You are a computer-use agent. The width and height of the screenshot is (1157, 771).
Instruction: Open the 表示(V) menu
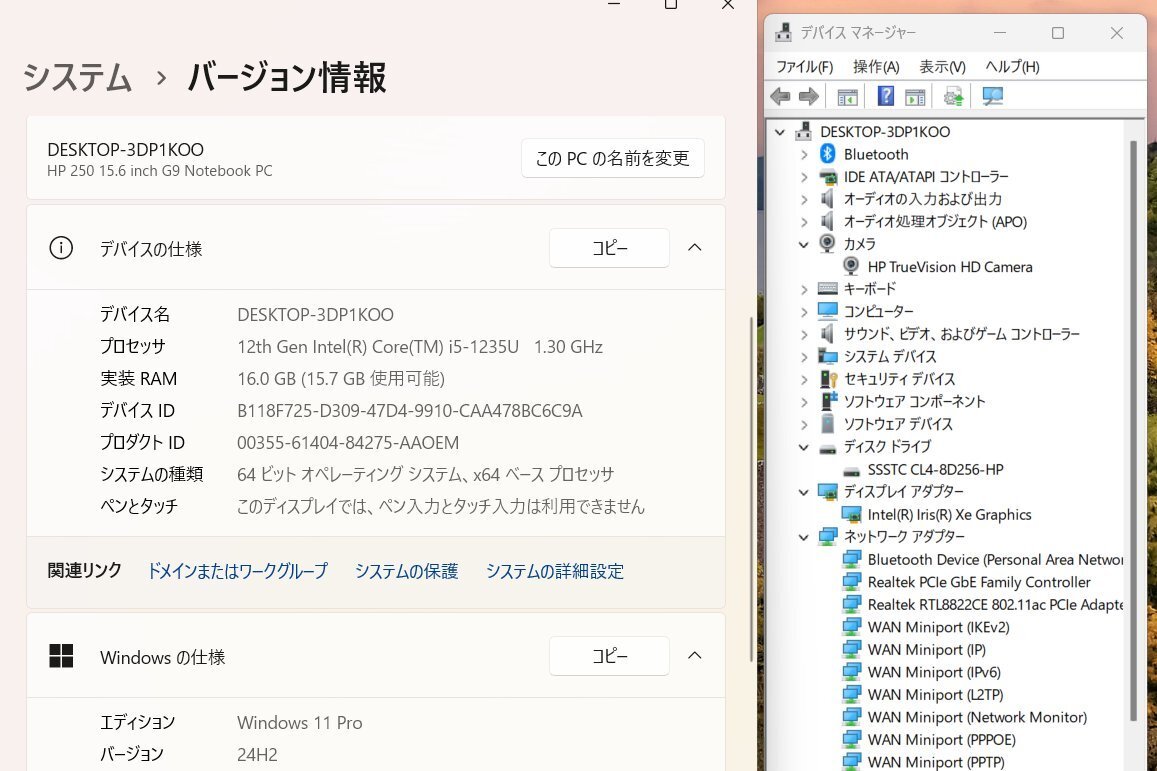[x=942, y=66]
